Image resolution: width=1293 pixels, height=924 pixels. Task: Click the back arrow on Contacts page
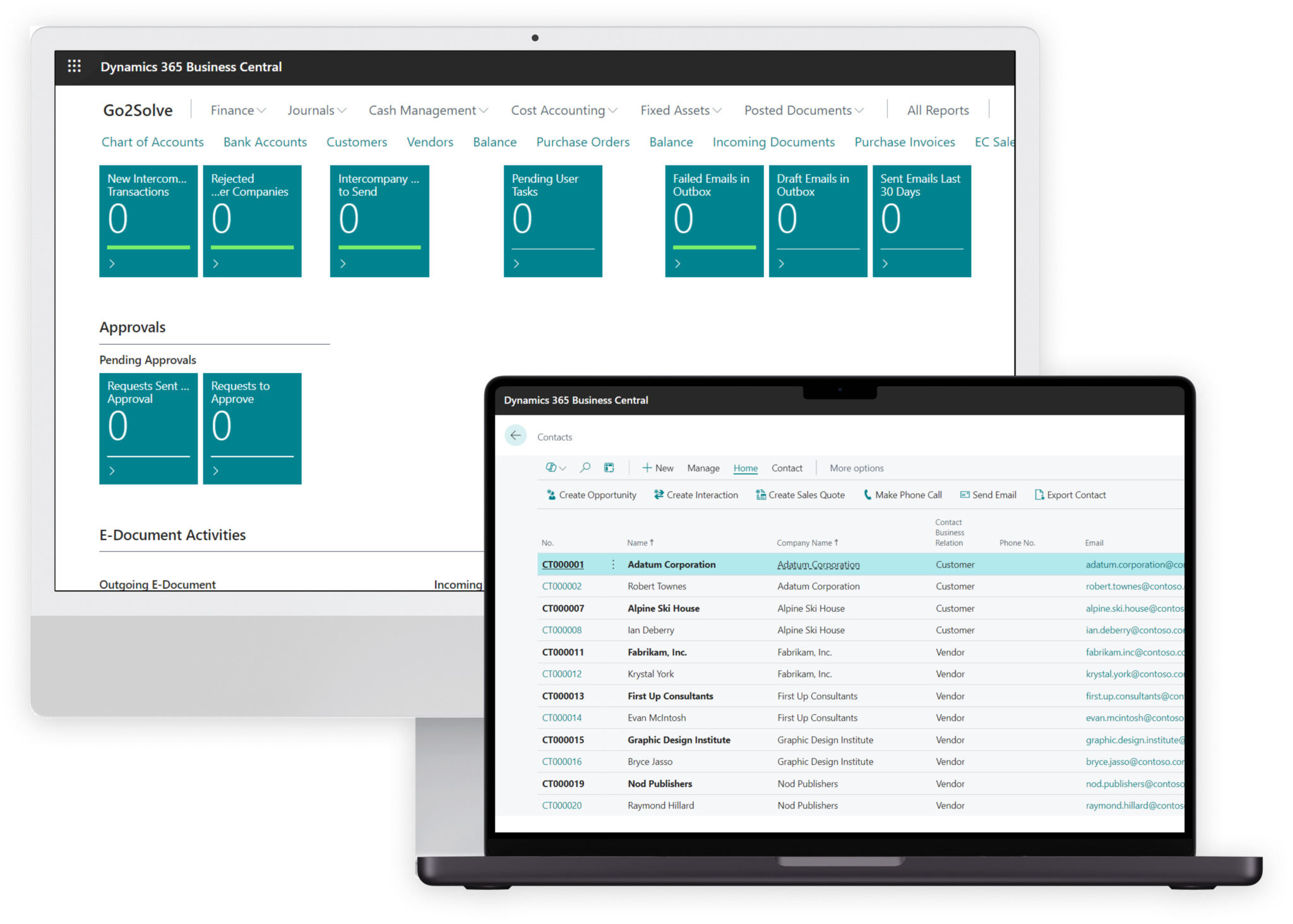pos(515,435)
